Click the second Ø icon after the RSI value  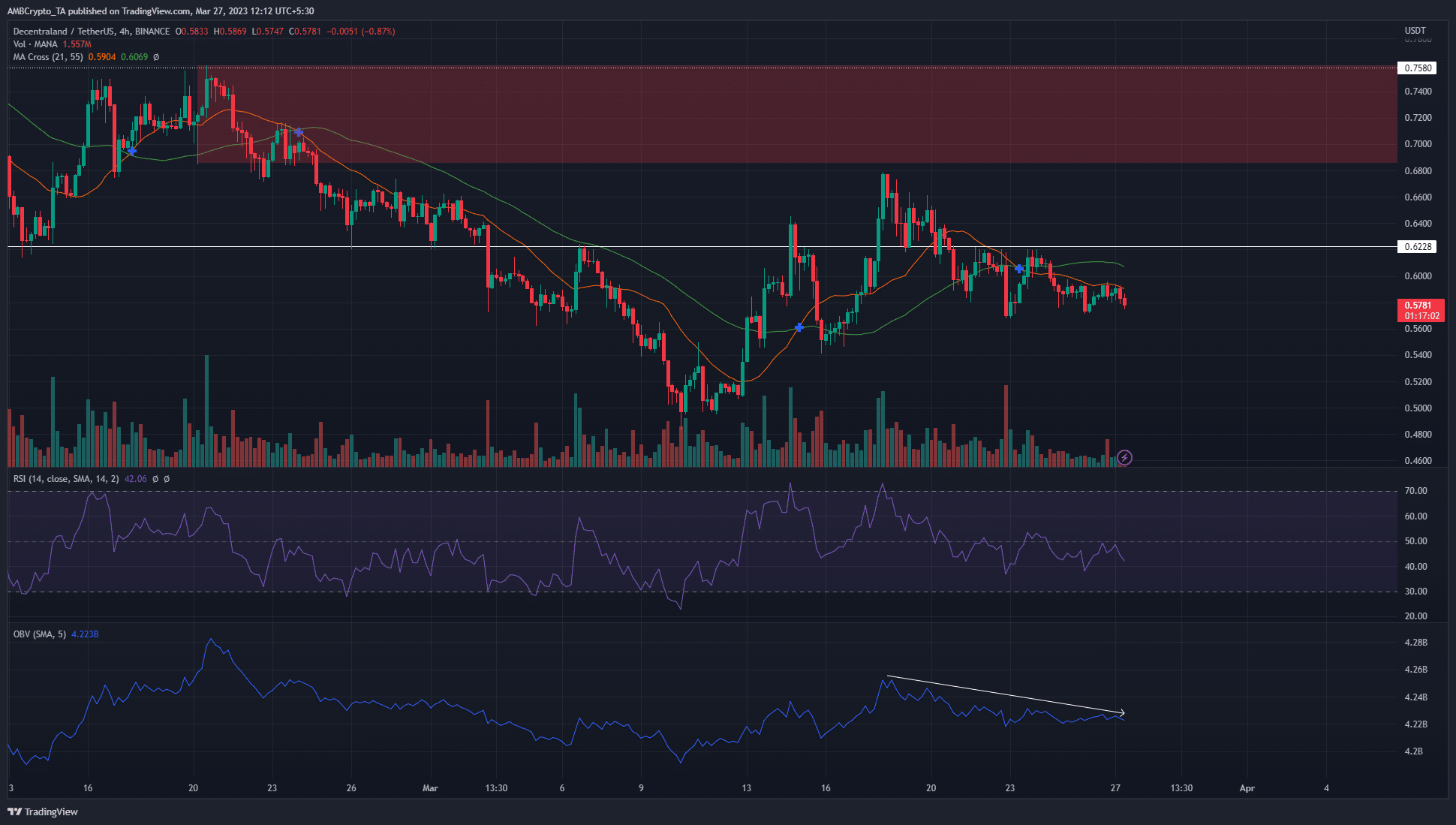[167, 478]
